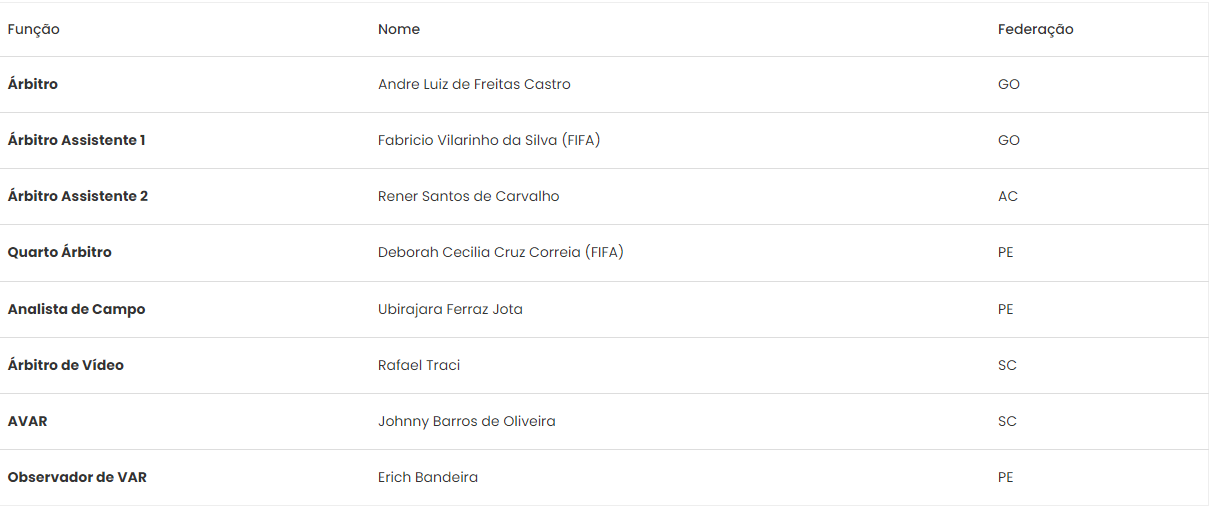
Task: Select Árbitro Assistente 1 label
Action: point(77,141)
